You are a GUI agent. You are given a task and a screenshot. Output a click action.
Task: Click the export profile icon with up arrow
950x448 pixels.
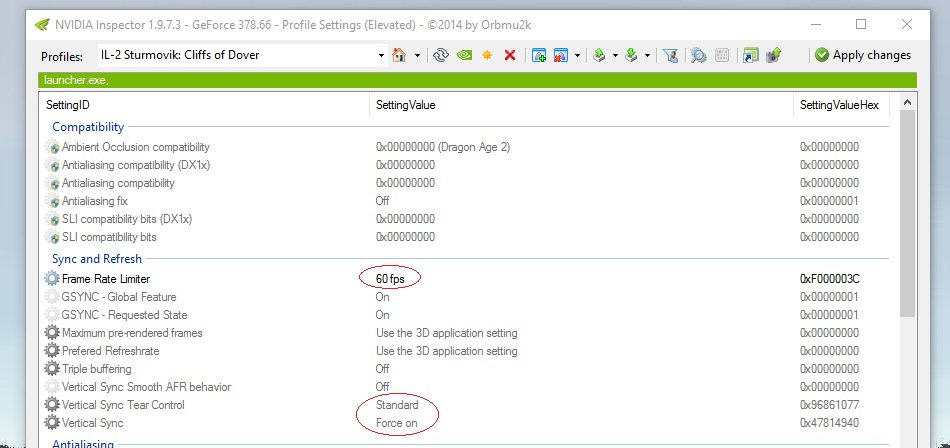click(x=599, y=55)
